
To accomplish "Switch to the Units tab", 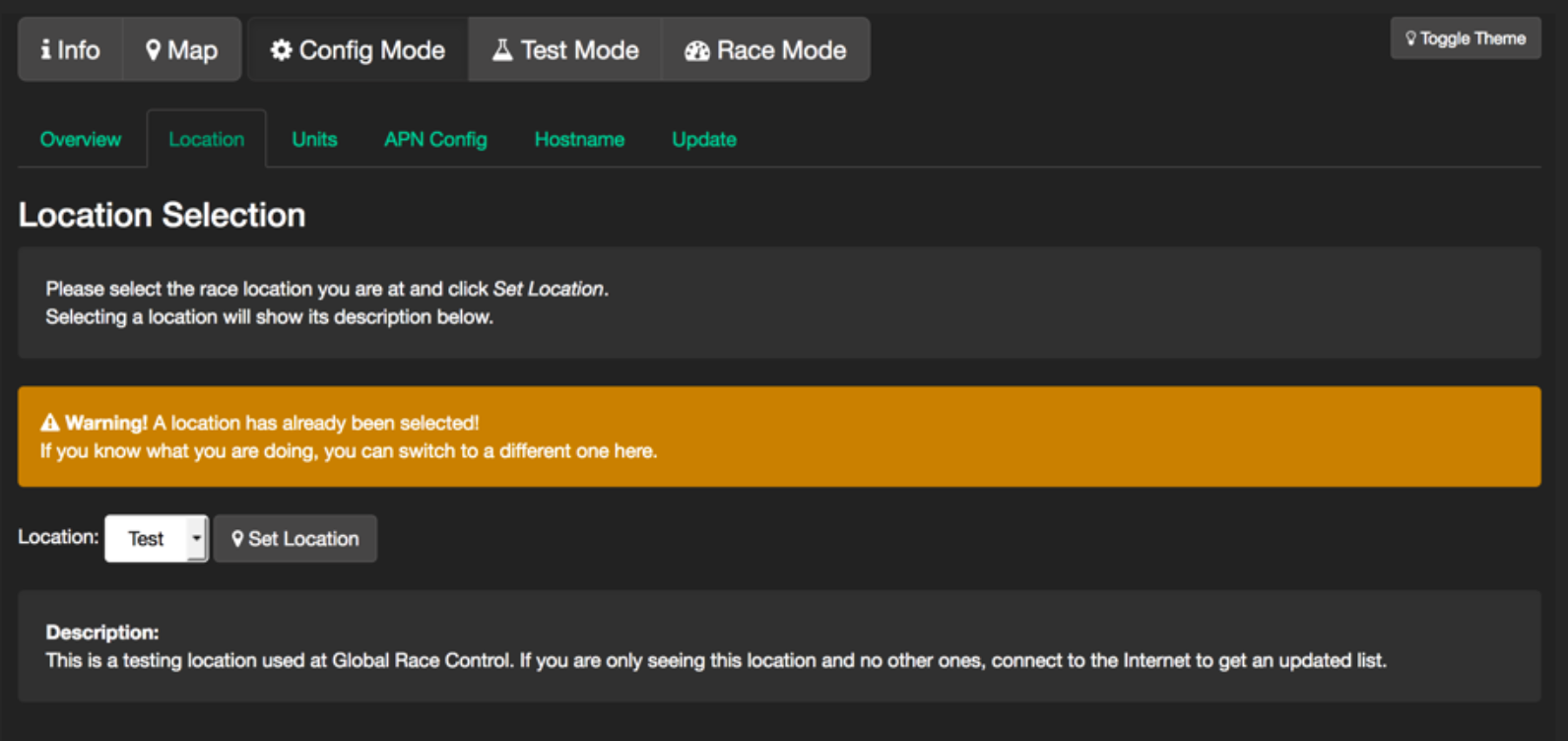I will (314, 139).
